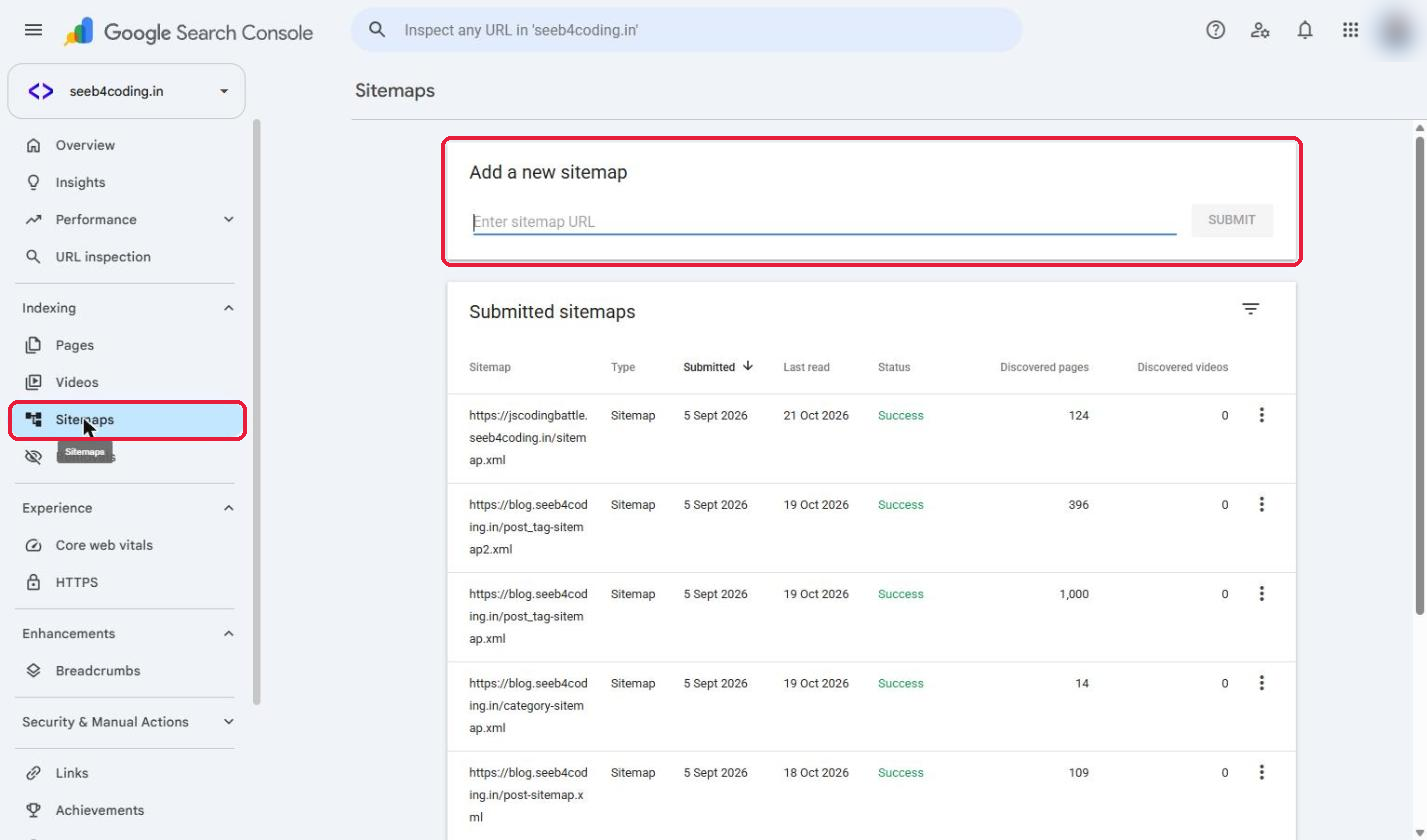Sort by the Last read column header
Image resolution: width=1427 pixels, height=840 pixels.
coord(806,367)
